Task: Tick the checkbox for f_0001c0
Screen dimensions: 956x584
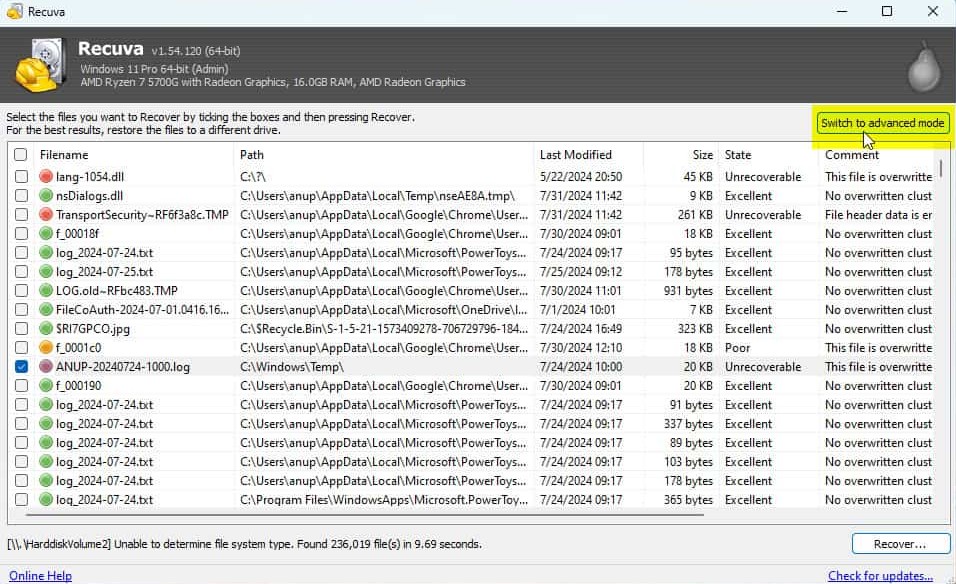Action: (21, 347)
